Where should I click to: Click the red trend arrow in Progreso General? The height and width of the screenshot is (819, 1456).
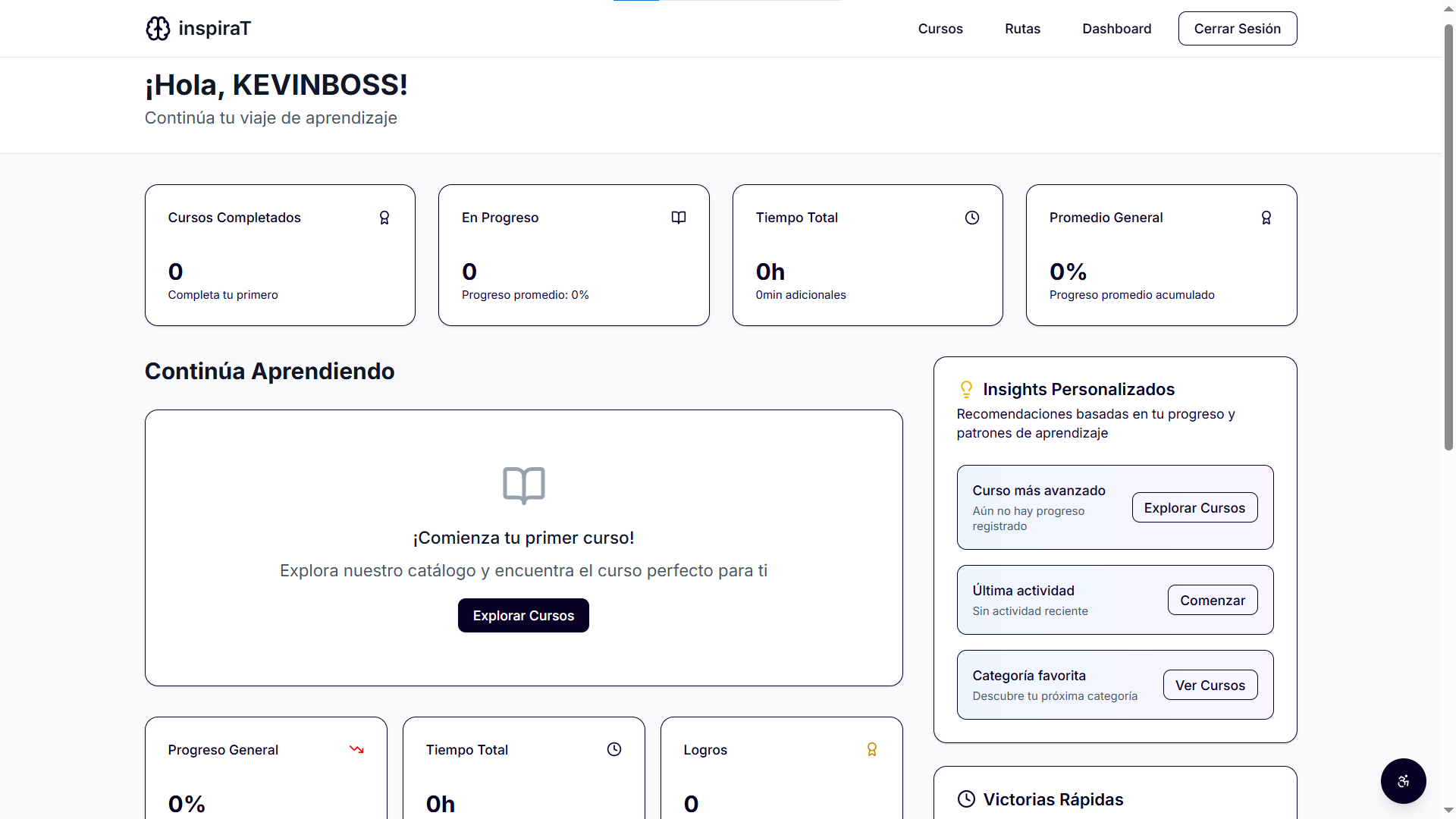(356, 750)
